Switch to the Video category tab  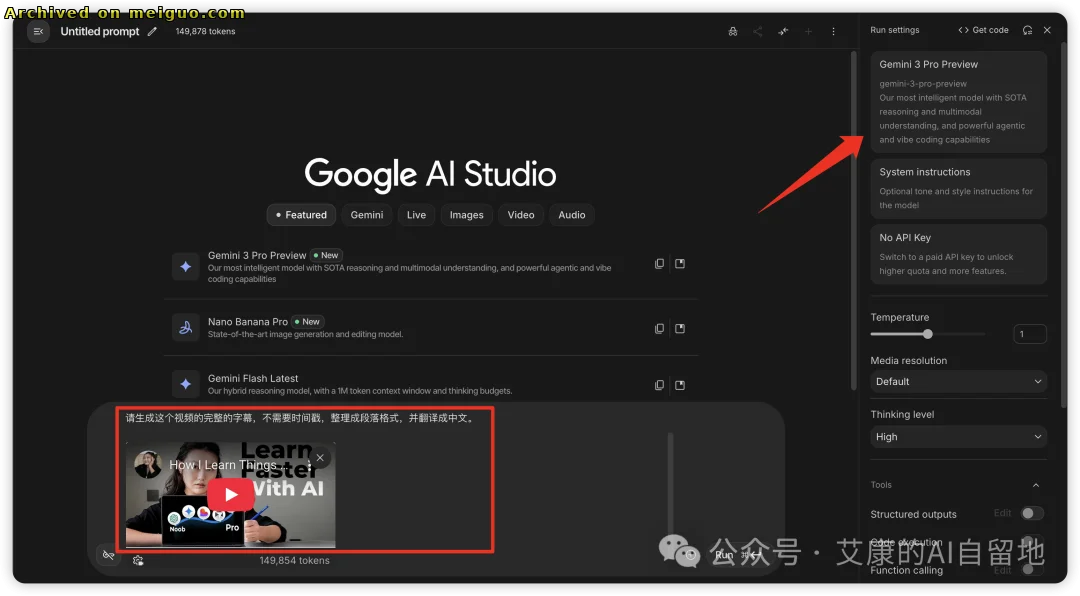point(520,215)
